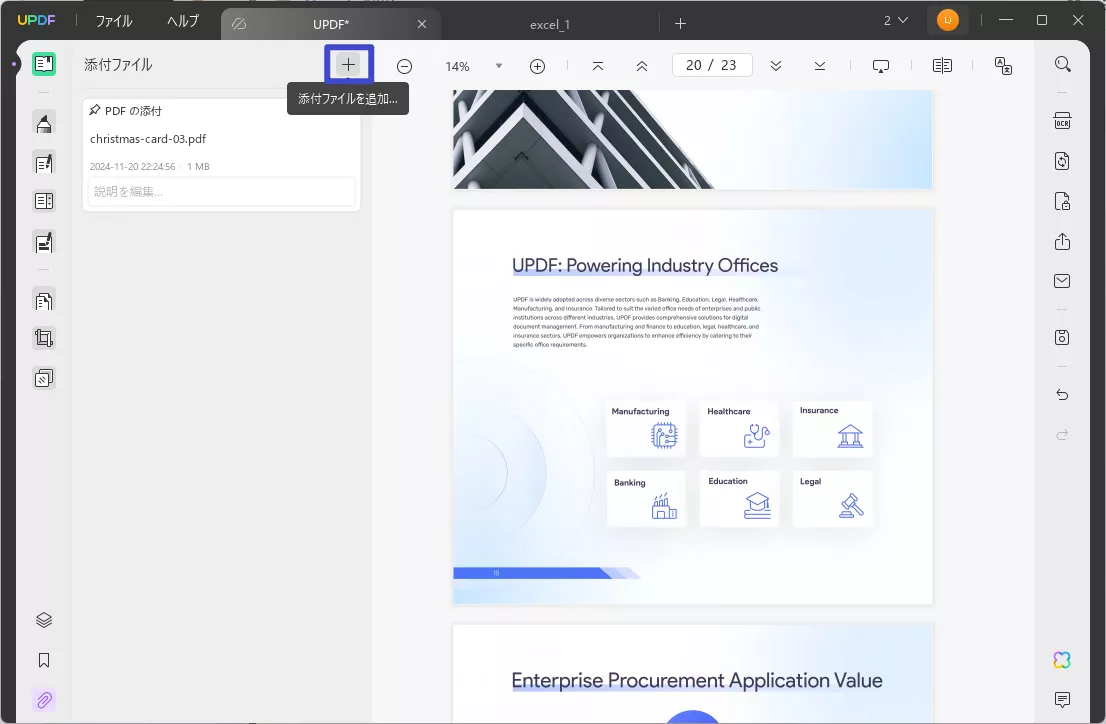Viewport: 1106px width, 724px height.
Task: Open the ヘルプ menu
Action: pyautogui.click(x=183, y=21)
